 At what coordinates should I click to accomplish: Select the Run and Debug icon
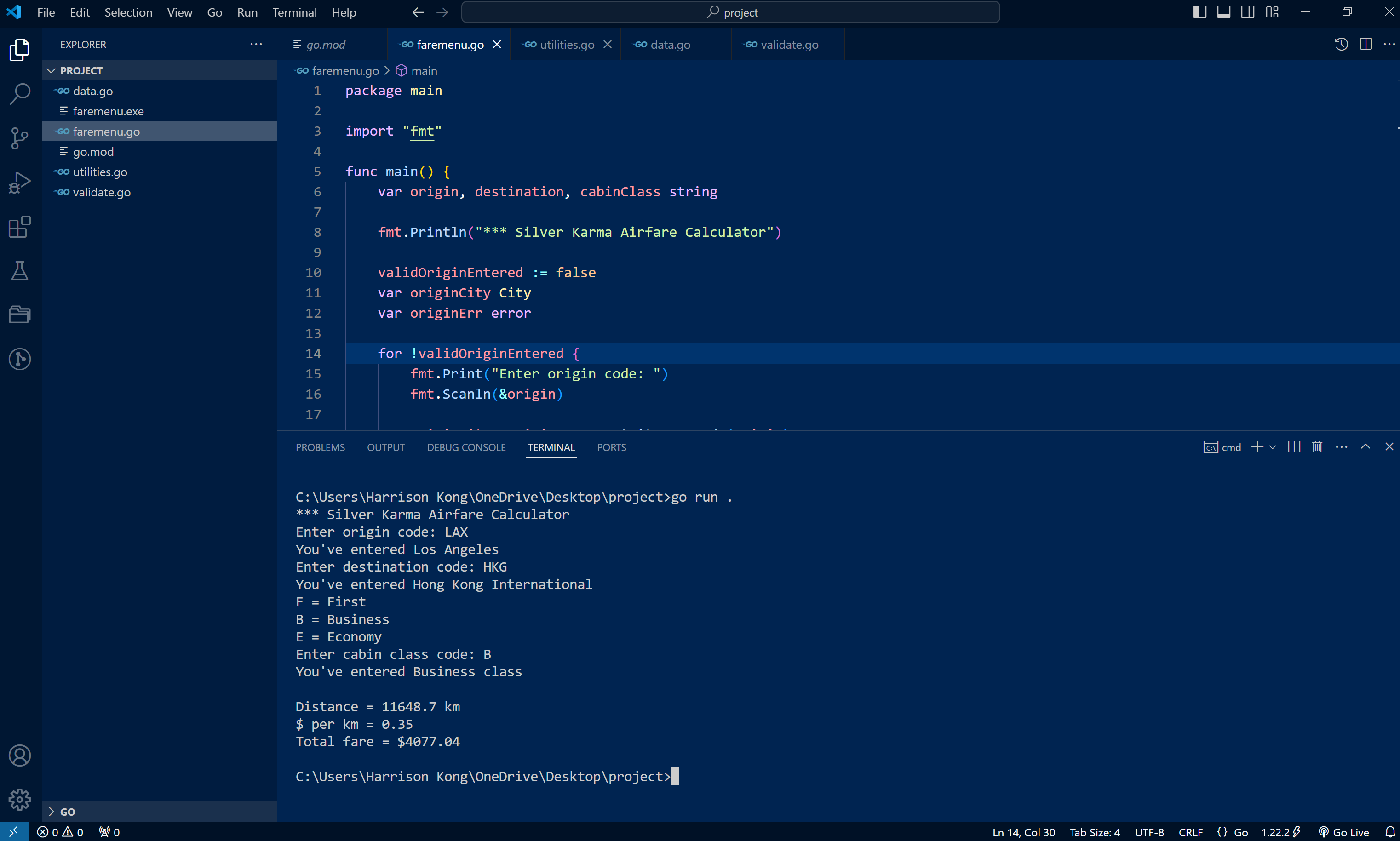tap(20, 181)
